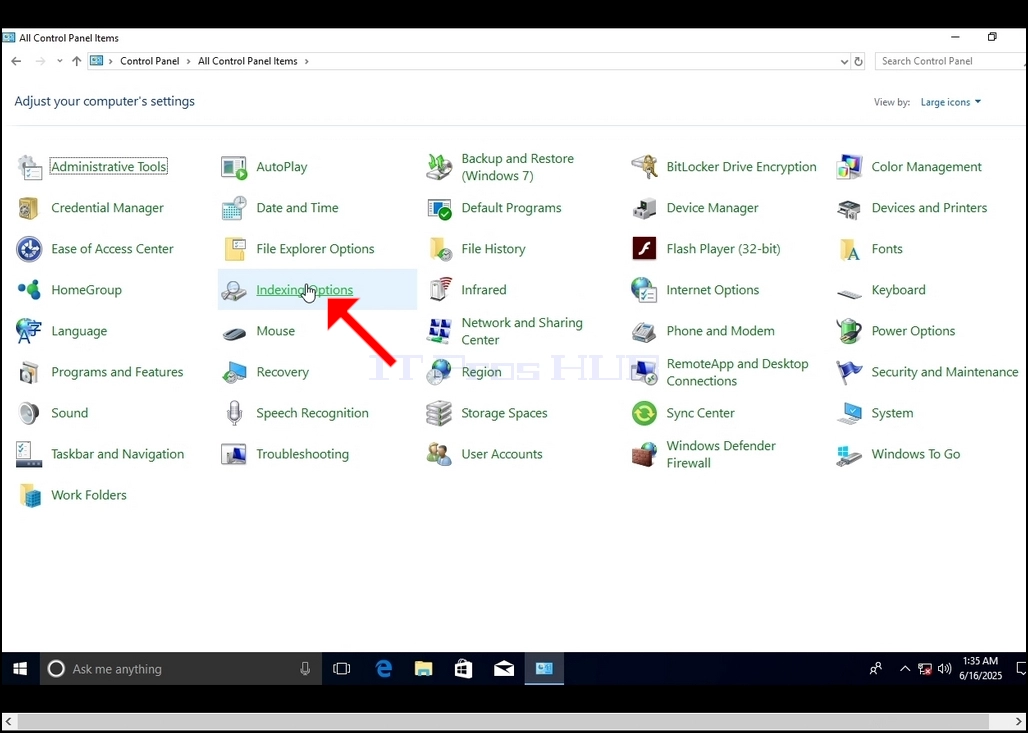Open the Windows Start button
Image resolution: width=1028 pixels, height=733 pixels.
20,669
